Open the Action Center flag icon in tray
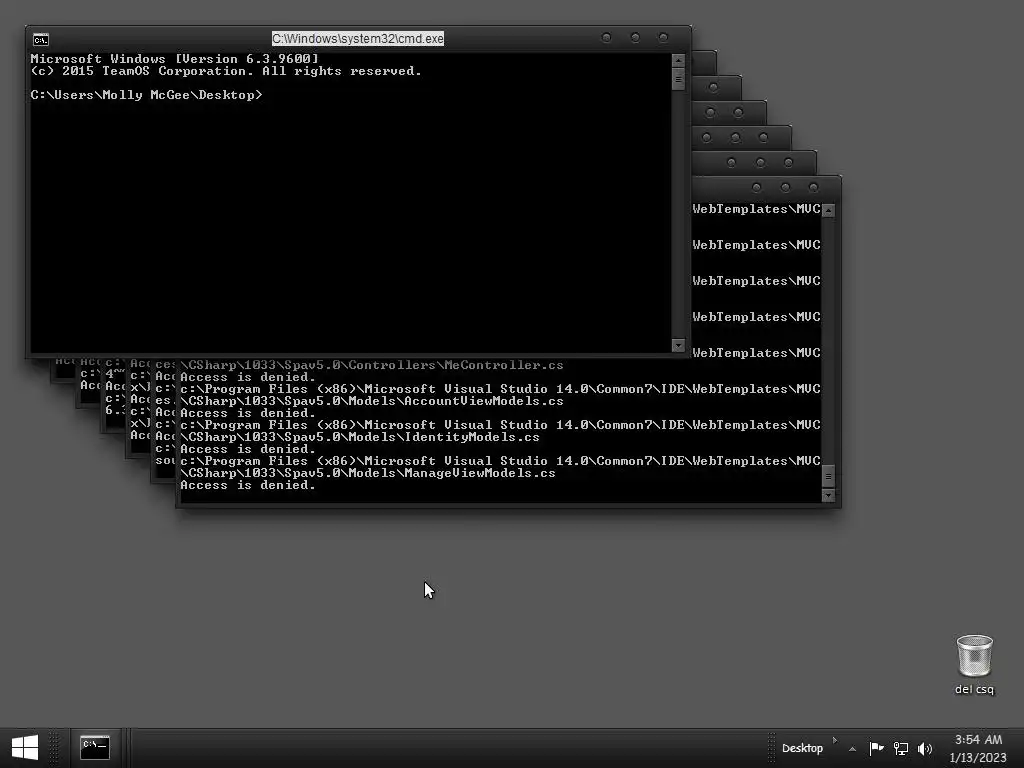1024x768 pixels. point(876,748)
